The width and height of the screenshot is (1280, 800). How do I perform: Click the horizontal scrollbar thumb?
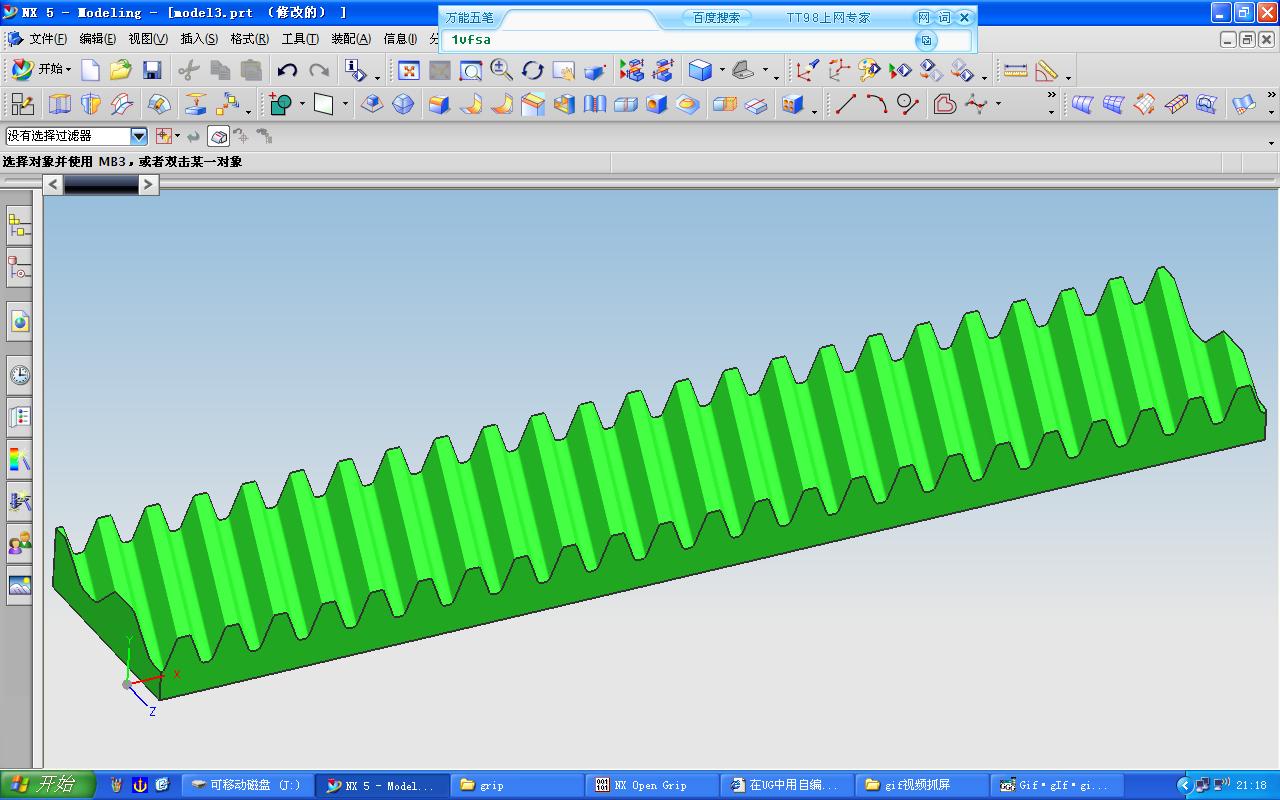[101, 184]
